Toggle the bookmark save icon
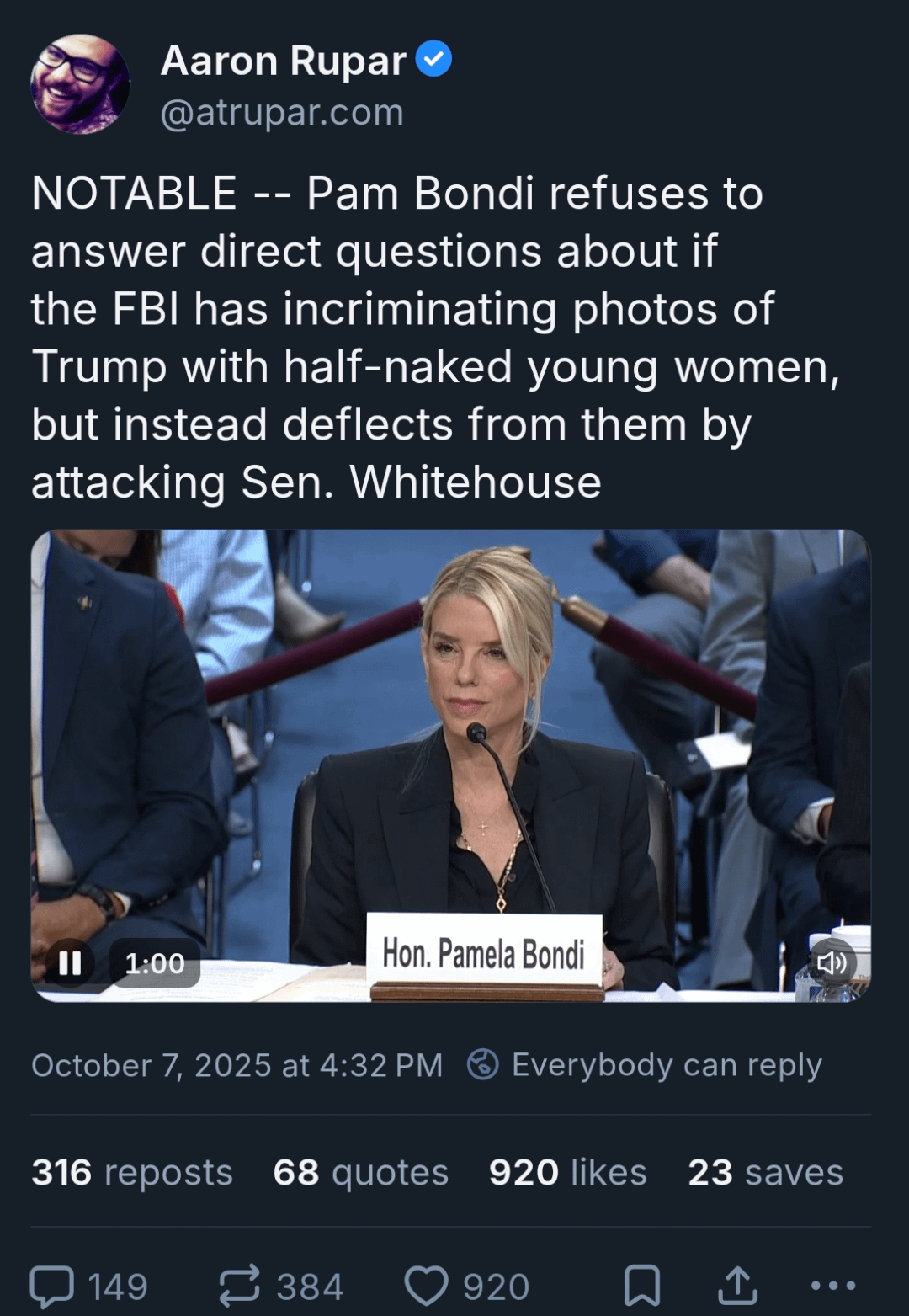The width and height of the screenshot is (909, 1316). click(641, 1287)
